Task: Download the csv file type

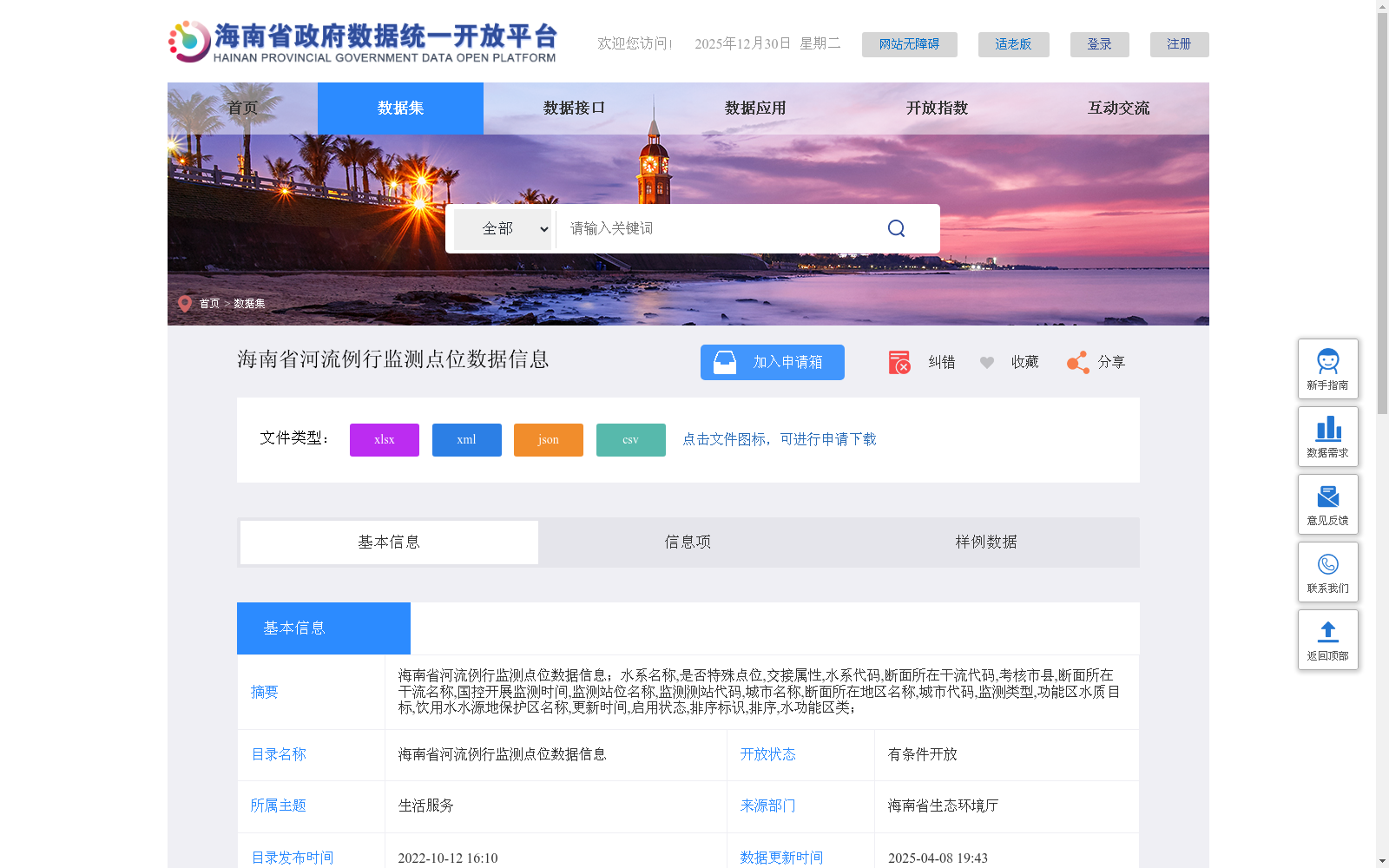Action: 631,440
